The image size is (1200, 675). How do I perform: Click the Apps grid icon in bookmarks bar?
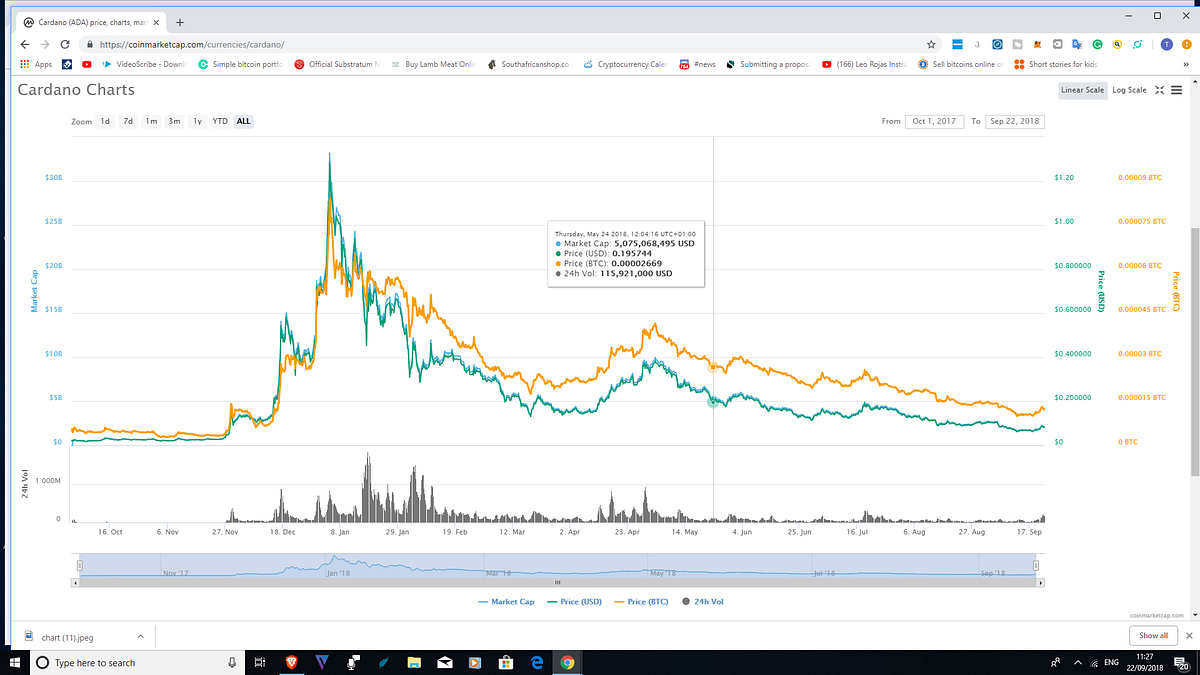25,63
